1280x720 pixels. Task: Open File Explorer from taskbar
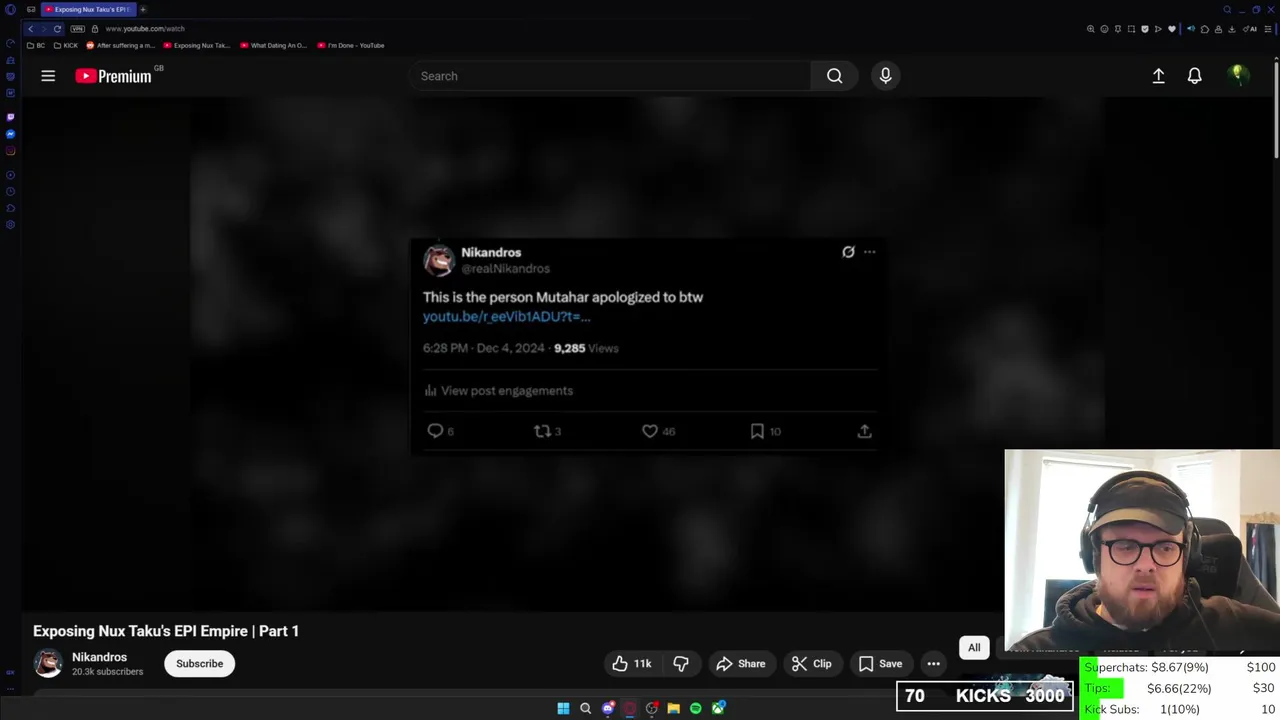pyautogui.click(x=673, y=708)
